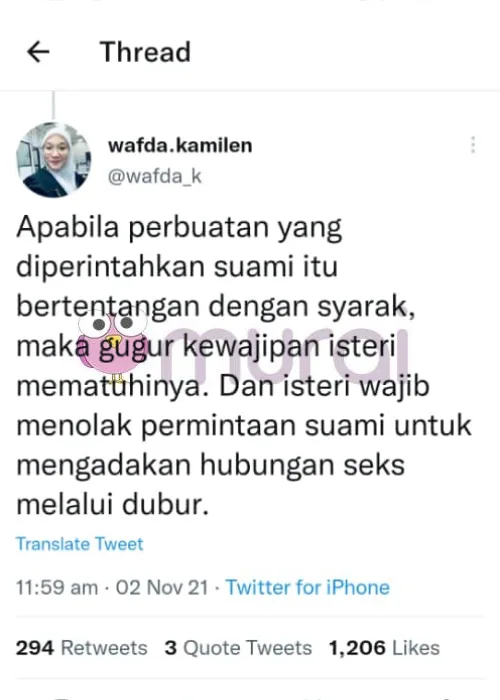500x700 pixels.
Task: Go back using the left arrow
Action: [38, 52]
